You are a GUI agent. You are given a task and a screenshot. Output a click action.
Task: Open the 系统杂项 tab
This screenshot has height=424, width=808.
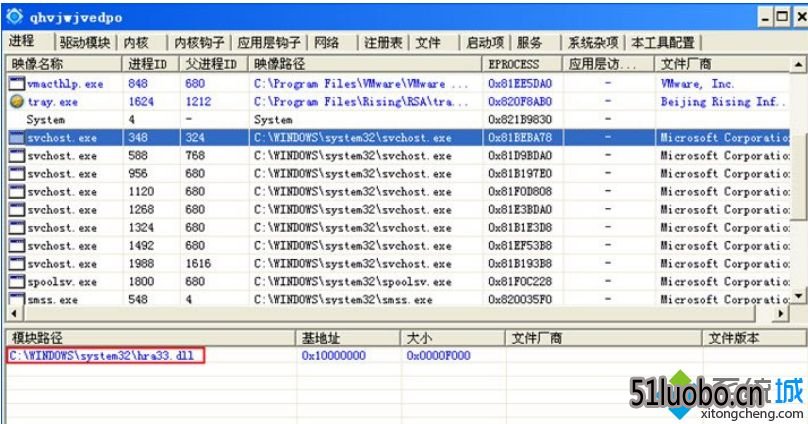pos(593,42)
